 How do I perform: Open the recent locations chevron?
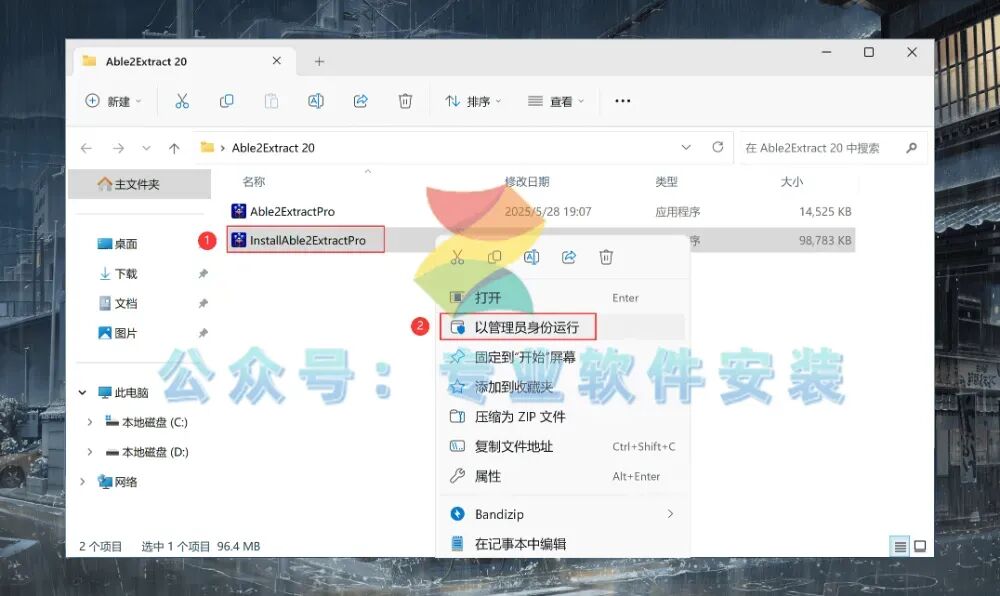point(146,148)
